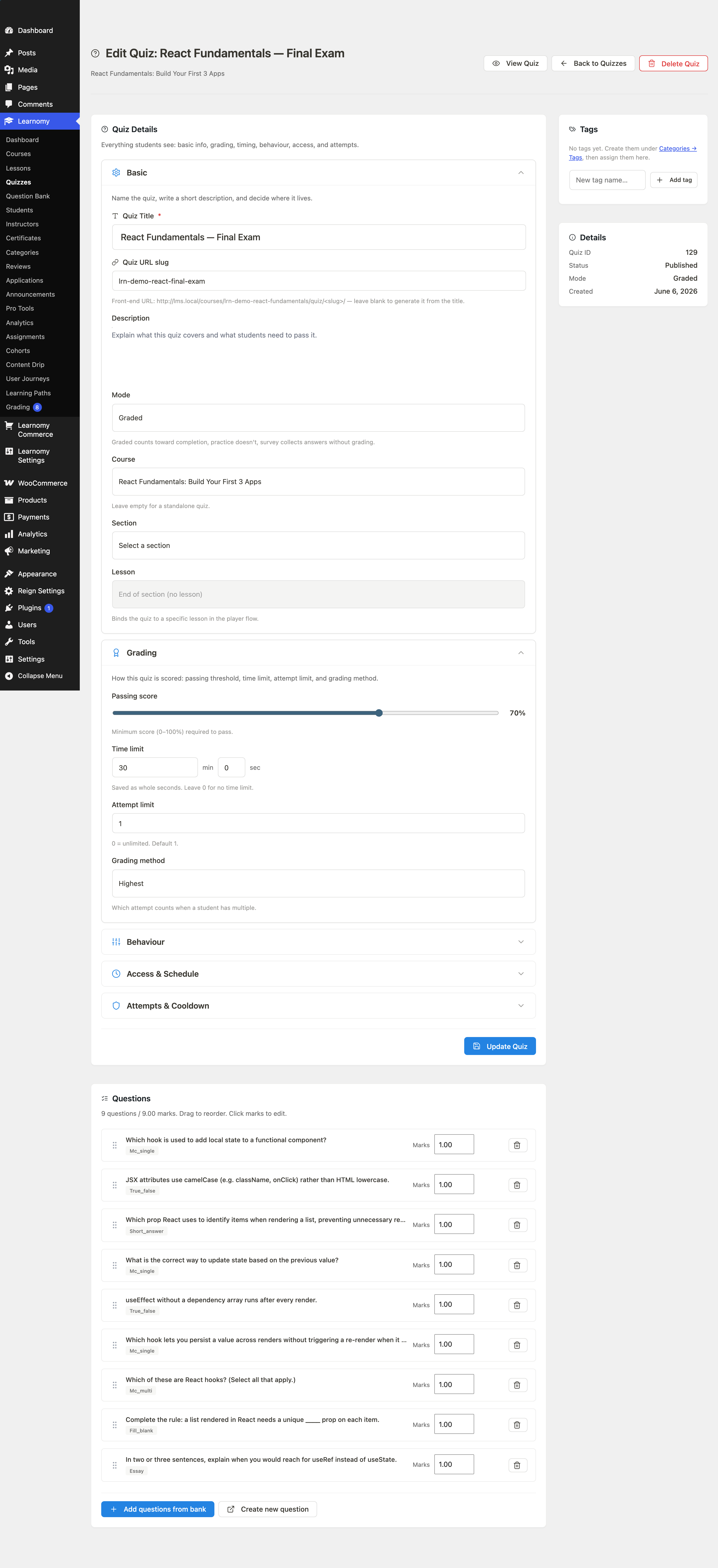Click the Plugins menu item with update badge

40,608
